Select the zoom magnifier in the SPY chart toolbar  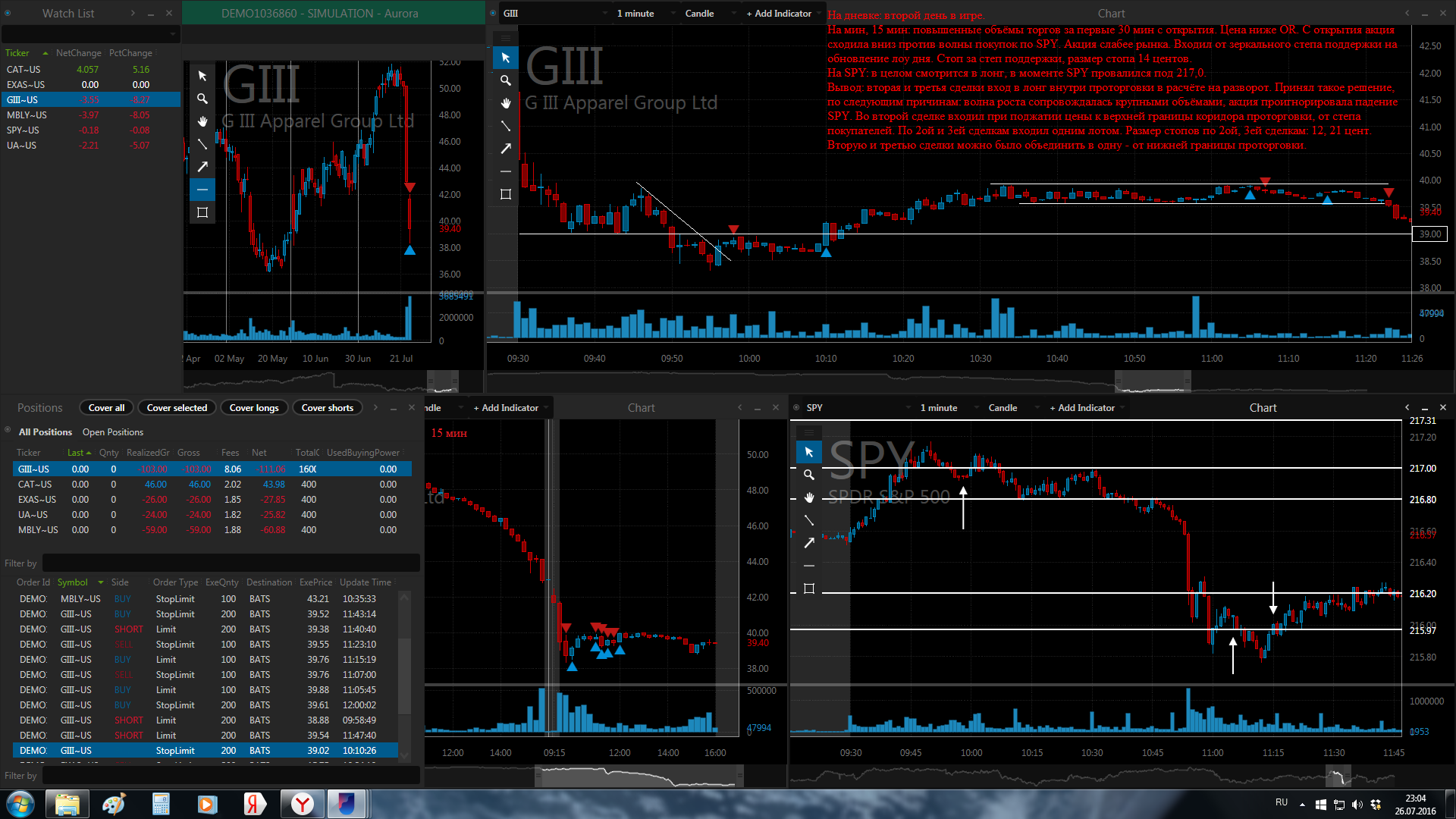tap(809, 475)
